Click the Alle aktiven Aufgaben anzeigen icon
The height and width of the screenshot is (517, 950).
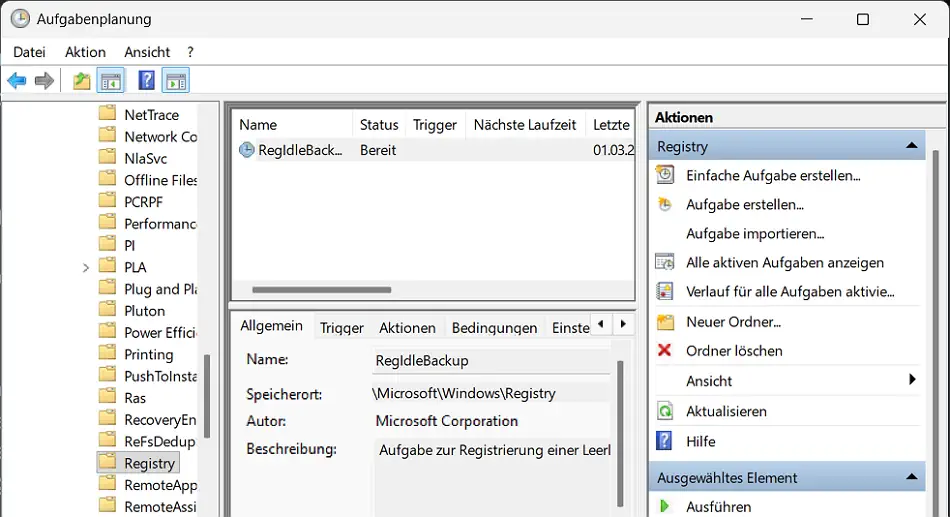[665, 262]
